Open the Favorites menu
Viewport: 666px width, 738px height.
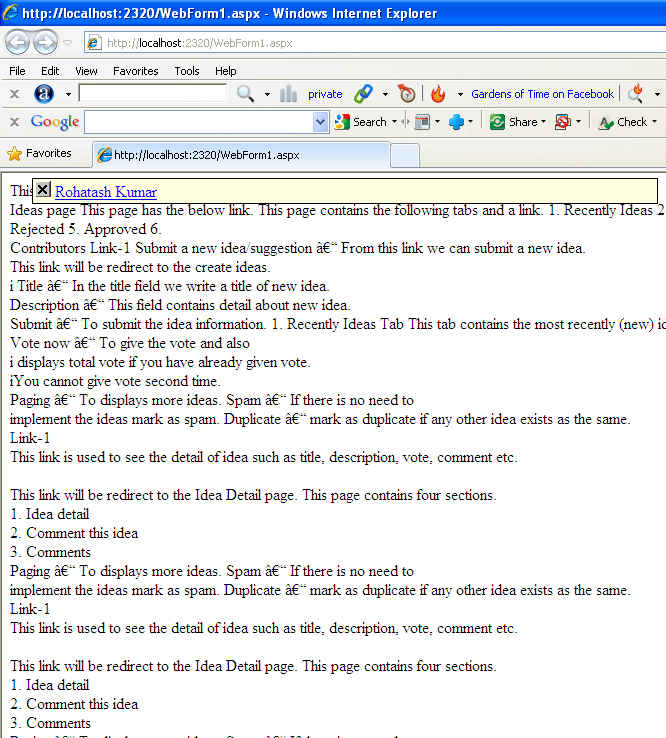click(x=136, y=71)
